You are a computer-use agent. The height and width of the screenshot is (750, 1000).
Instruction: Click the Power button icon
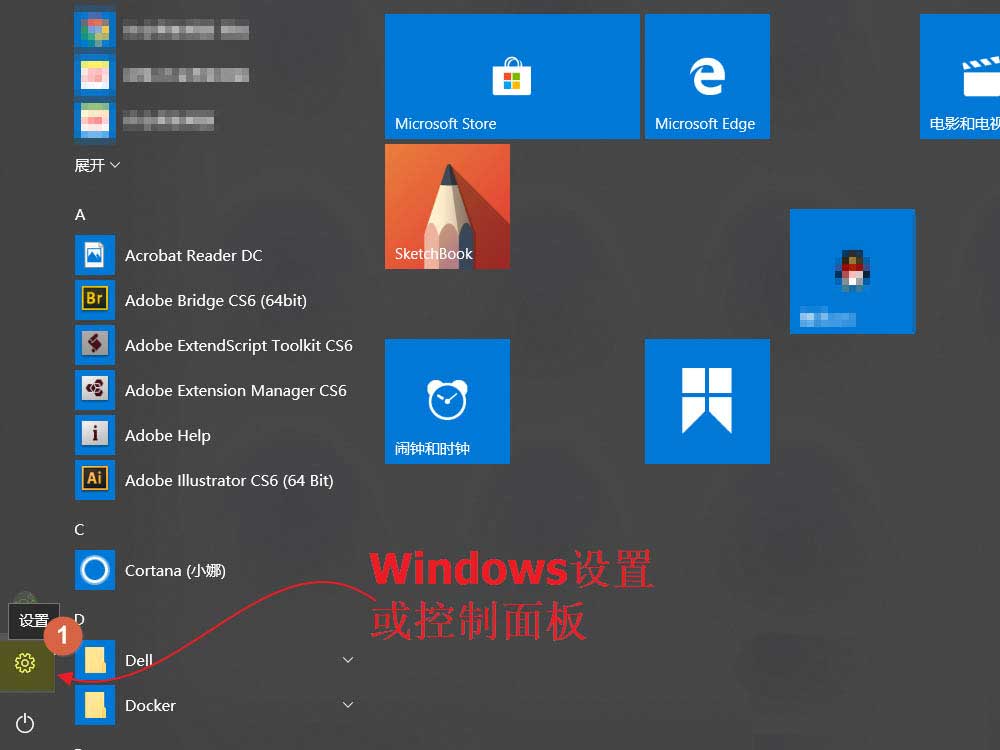25,723
